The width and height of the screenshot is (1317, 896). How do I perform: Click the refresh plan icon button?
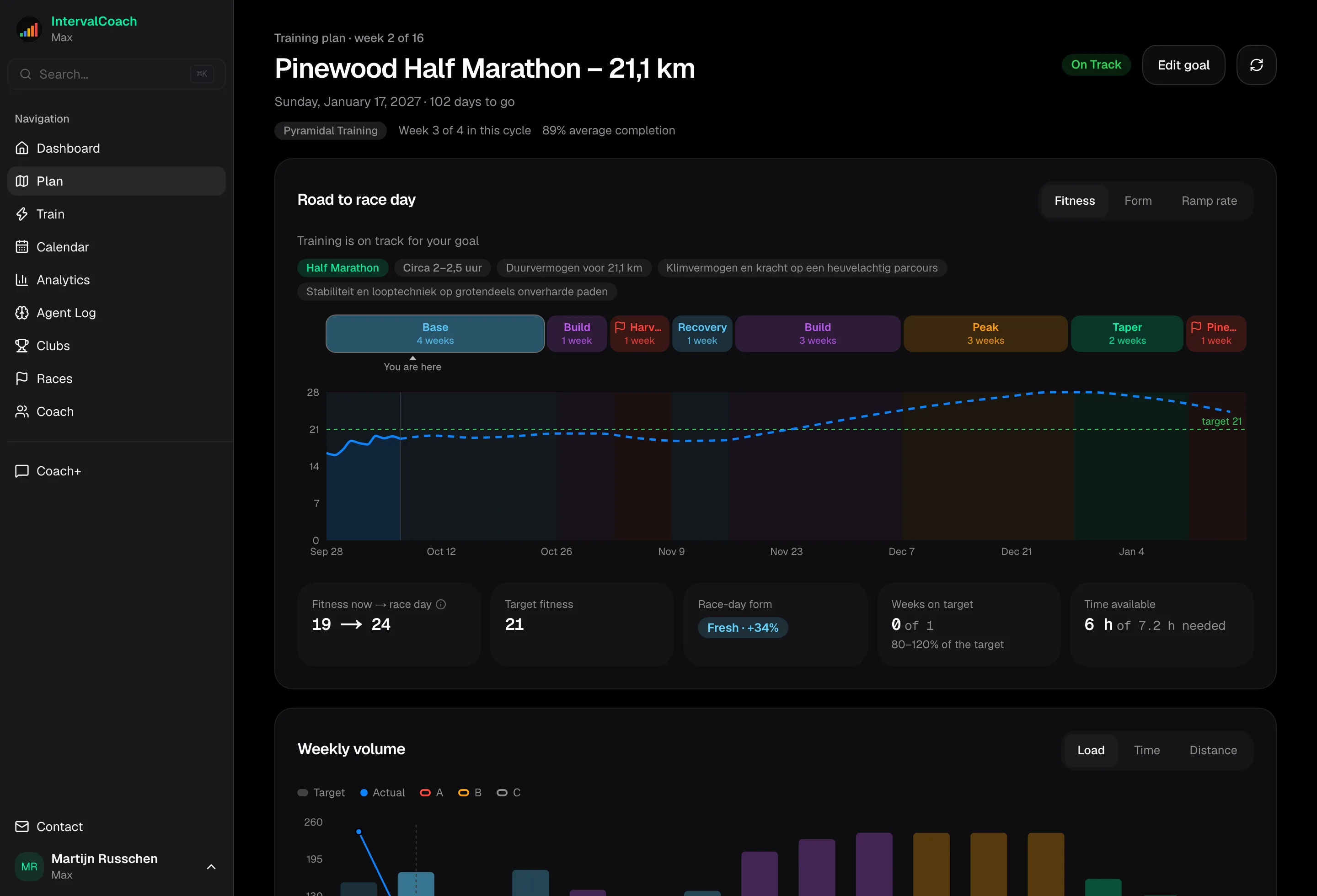pos(1256,65)
